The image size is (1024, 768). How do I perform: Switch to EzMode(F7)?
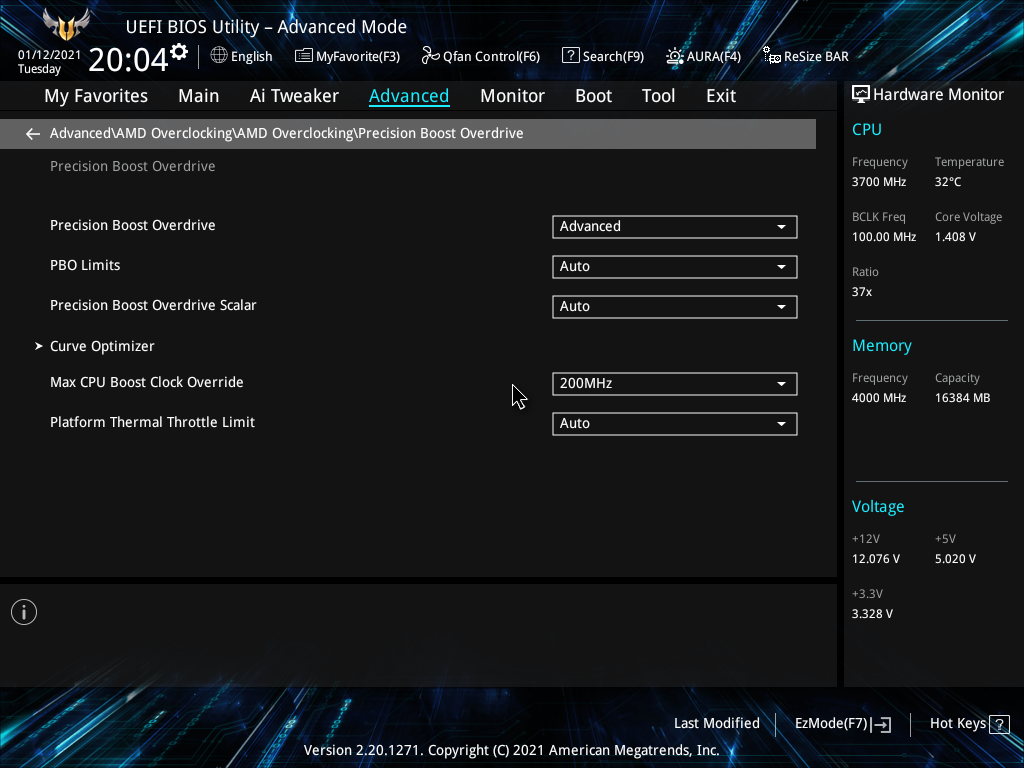(842, 724)
